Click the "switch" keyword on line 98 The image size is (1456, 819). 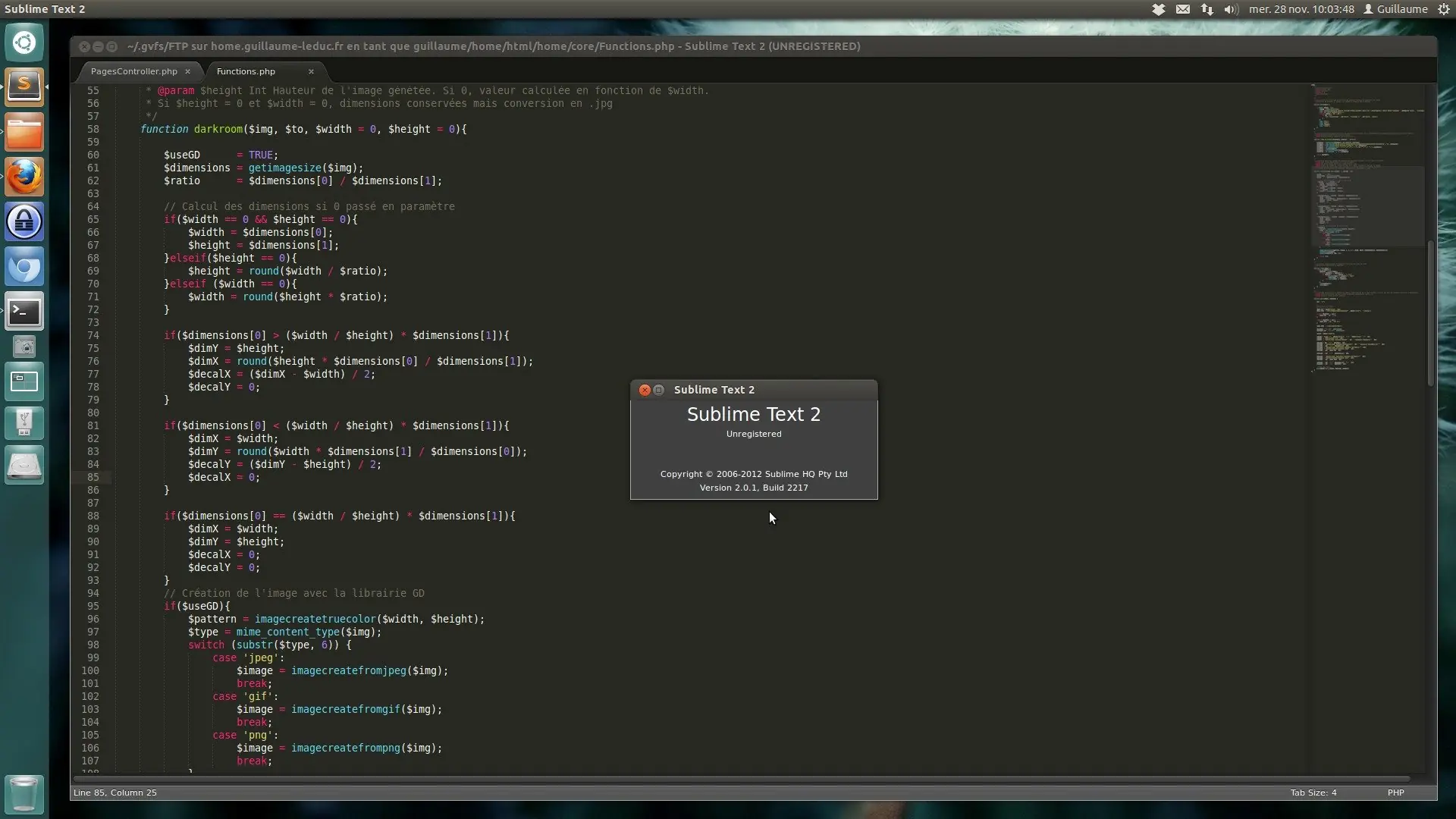coord(206,645)
